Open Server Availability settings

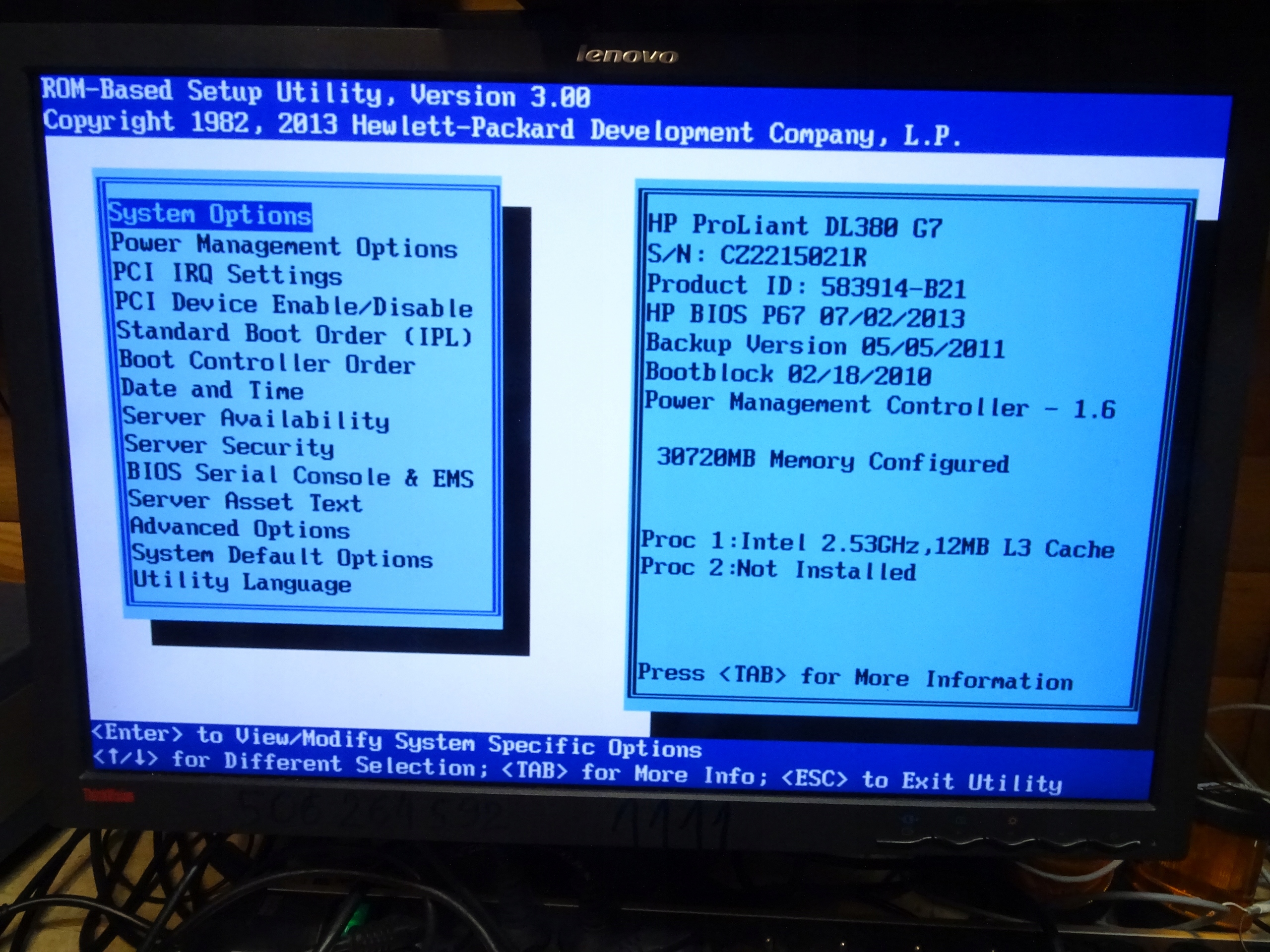pyautogui.click(x=256, y=419)
